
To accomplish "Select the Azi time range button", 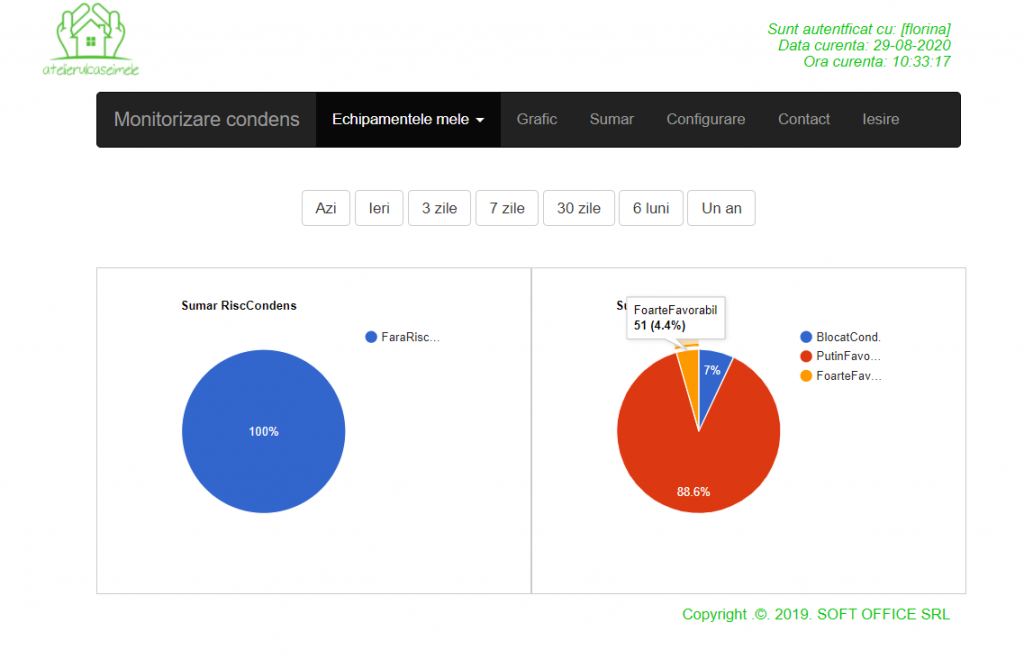I will pyautogui.click(x=326, y=208).
